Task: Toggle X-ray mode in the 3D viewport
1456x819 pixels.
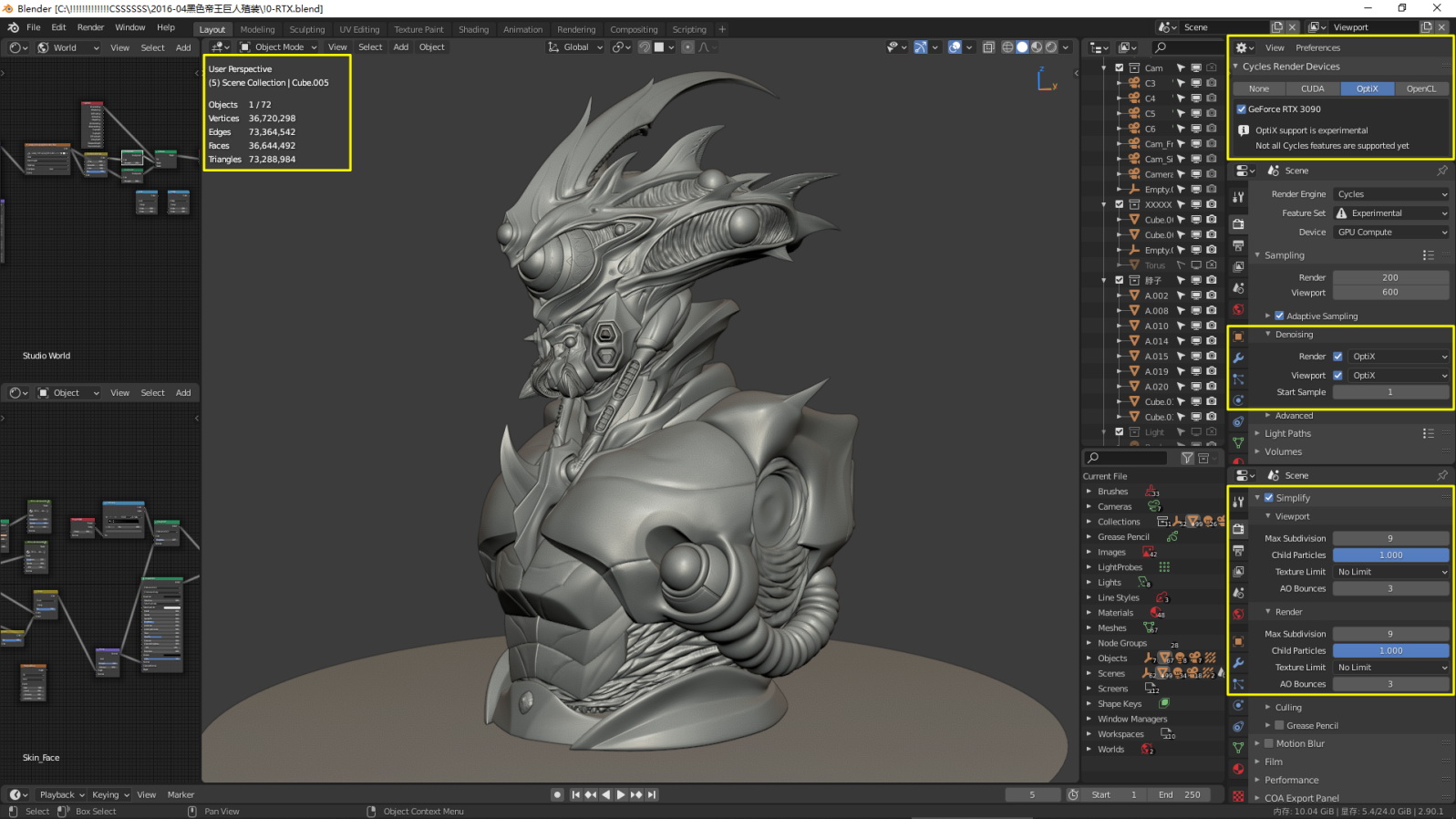Action: pyautogui.click(x=988, y=47)
